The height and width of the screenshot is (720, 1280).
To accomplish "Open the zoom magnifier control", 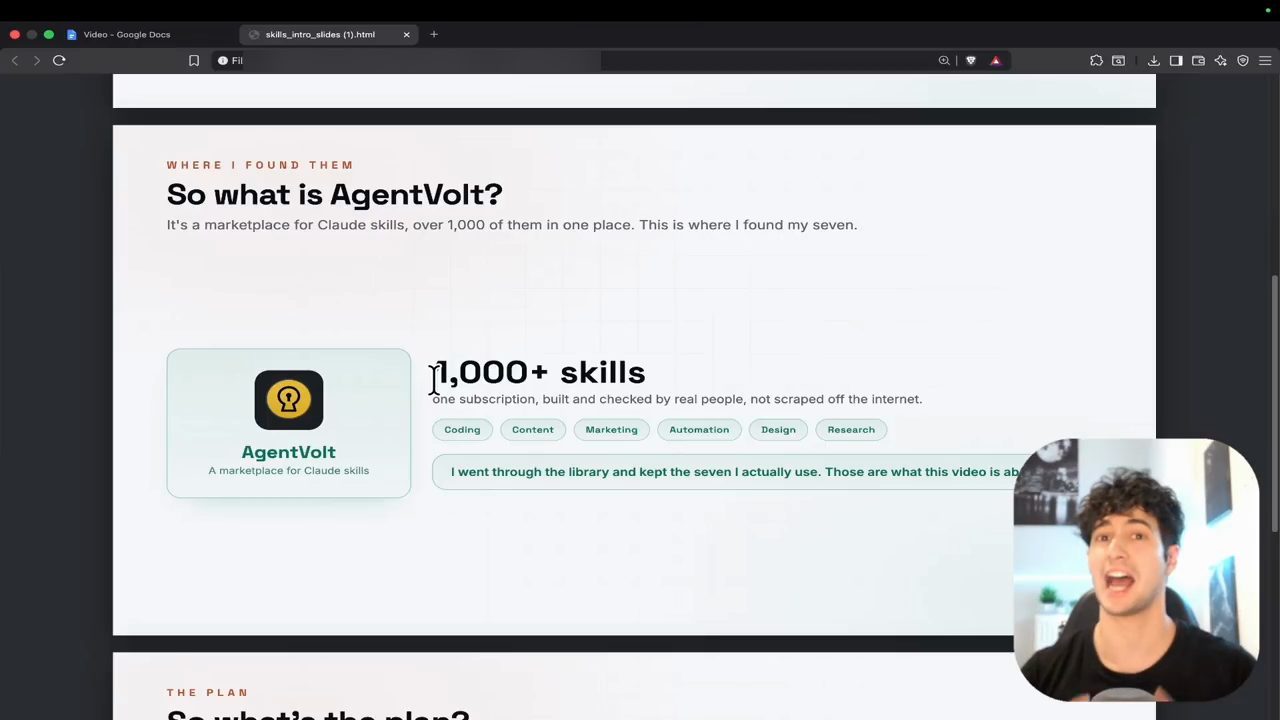I will tap(944, 61).
